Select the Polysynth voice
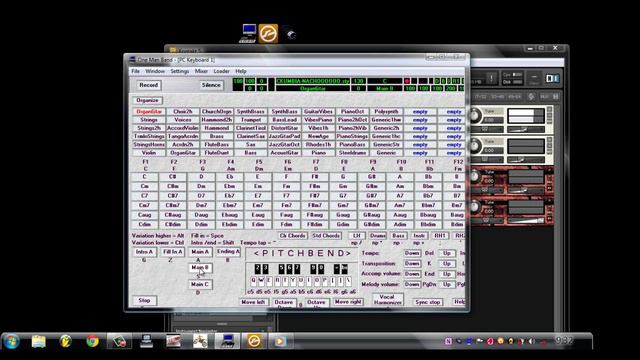Image resolution: width=640 pixels, height=360 pixels. click(386, 112)
